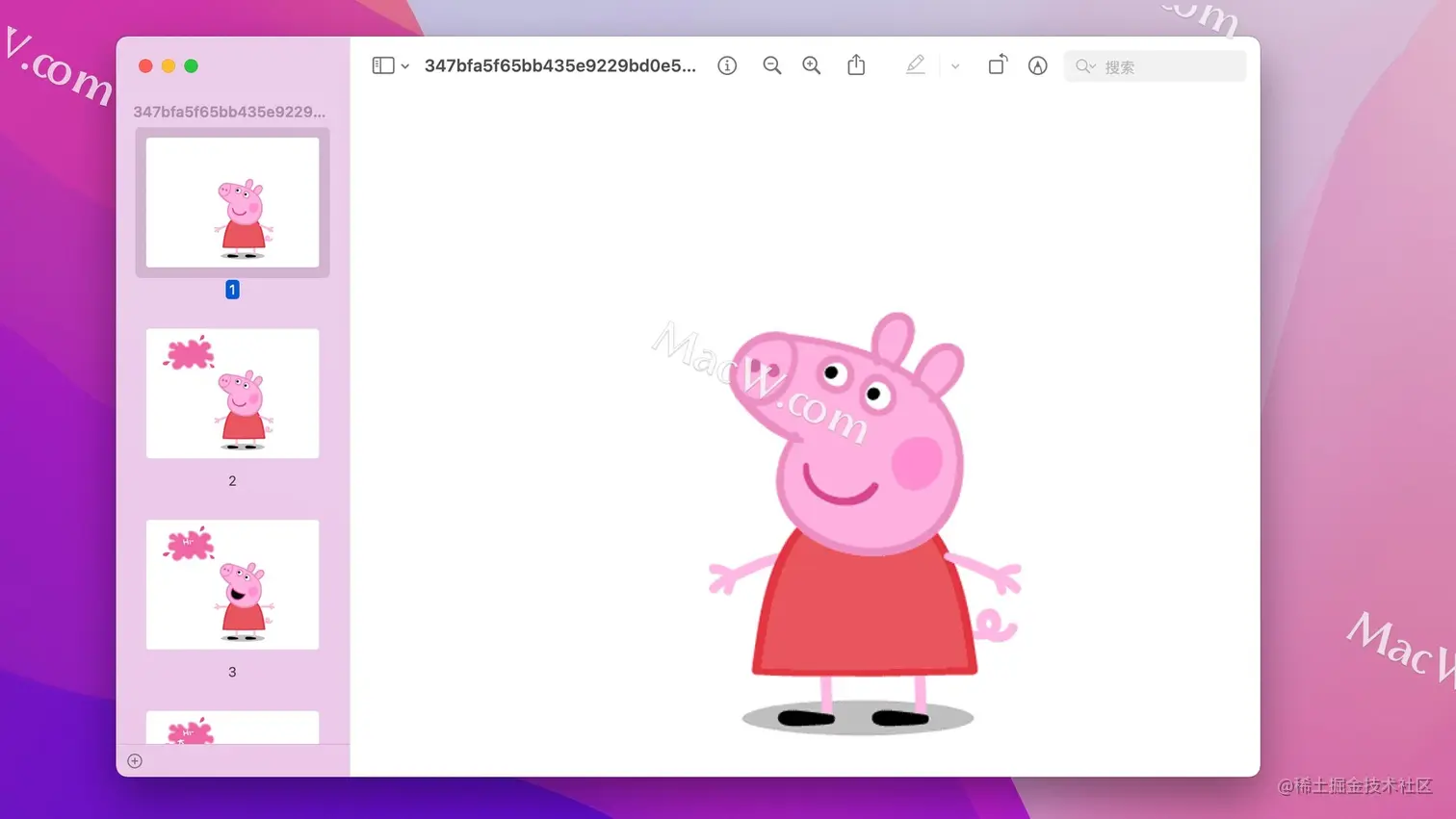
Task: Click the page number 1 badge
Action: pyautogui.click(x=232, y=290)
